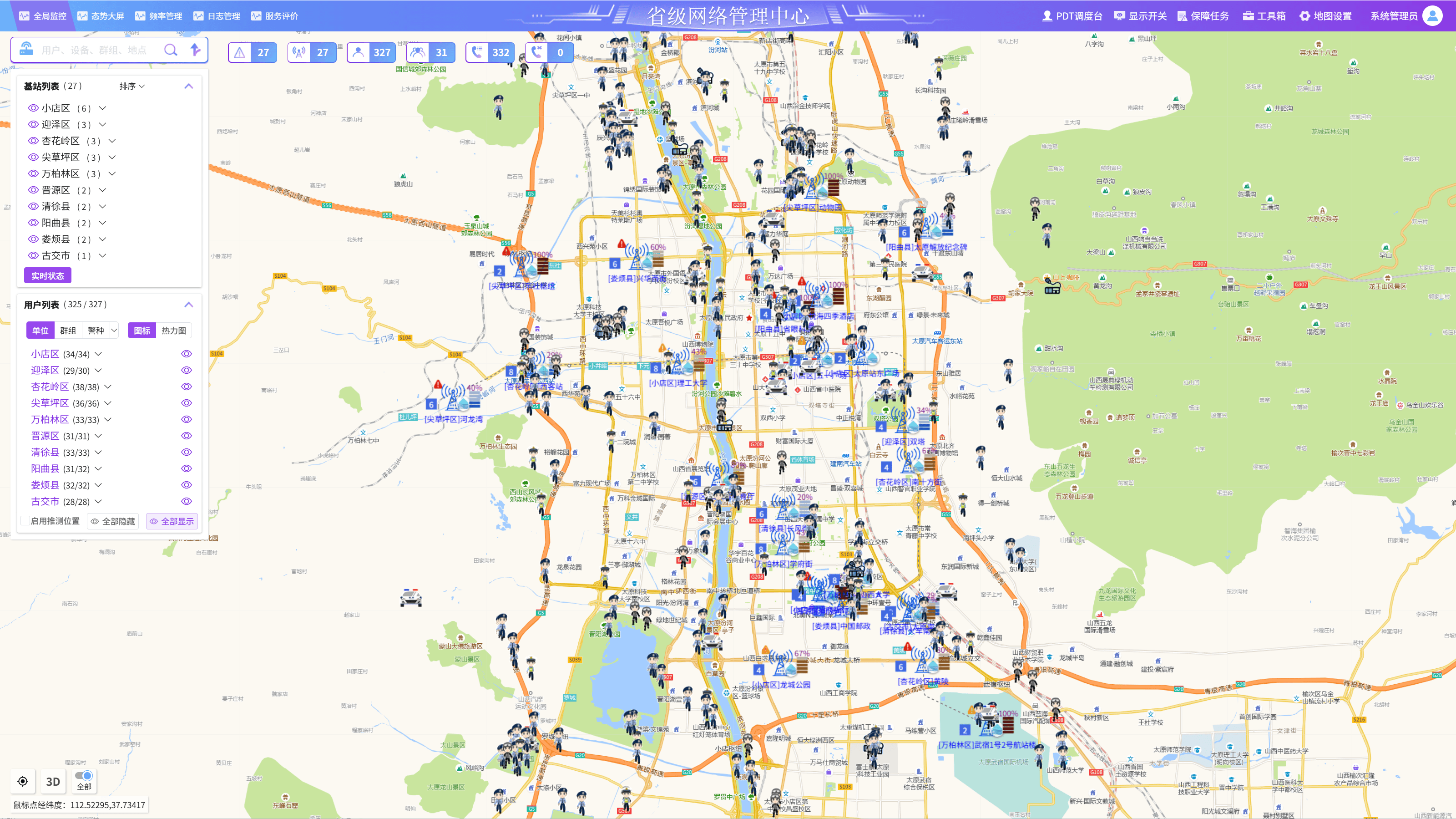Click the 实时状态 button
The width and height of the screenshot is (1456, 819).
click(x=47, y=275)
